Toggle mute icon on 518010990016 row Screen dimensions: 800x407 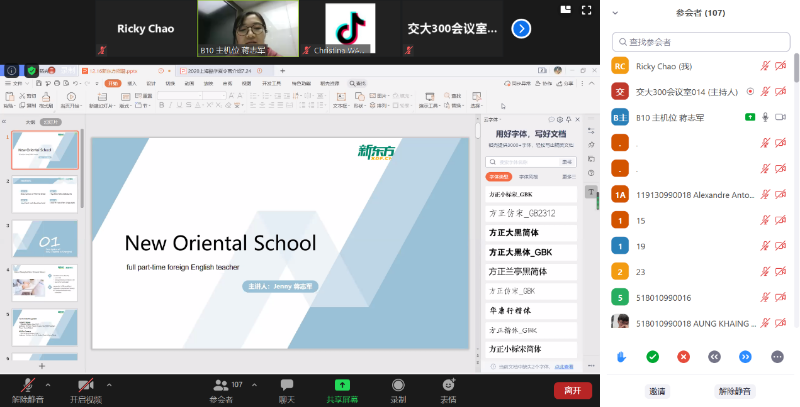[x=765, y=297]
